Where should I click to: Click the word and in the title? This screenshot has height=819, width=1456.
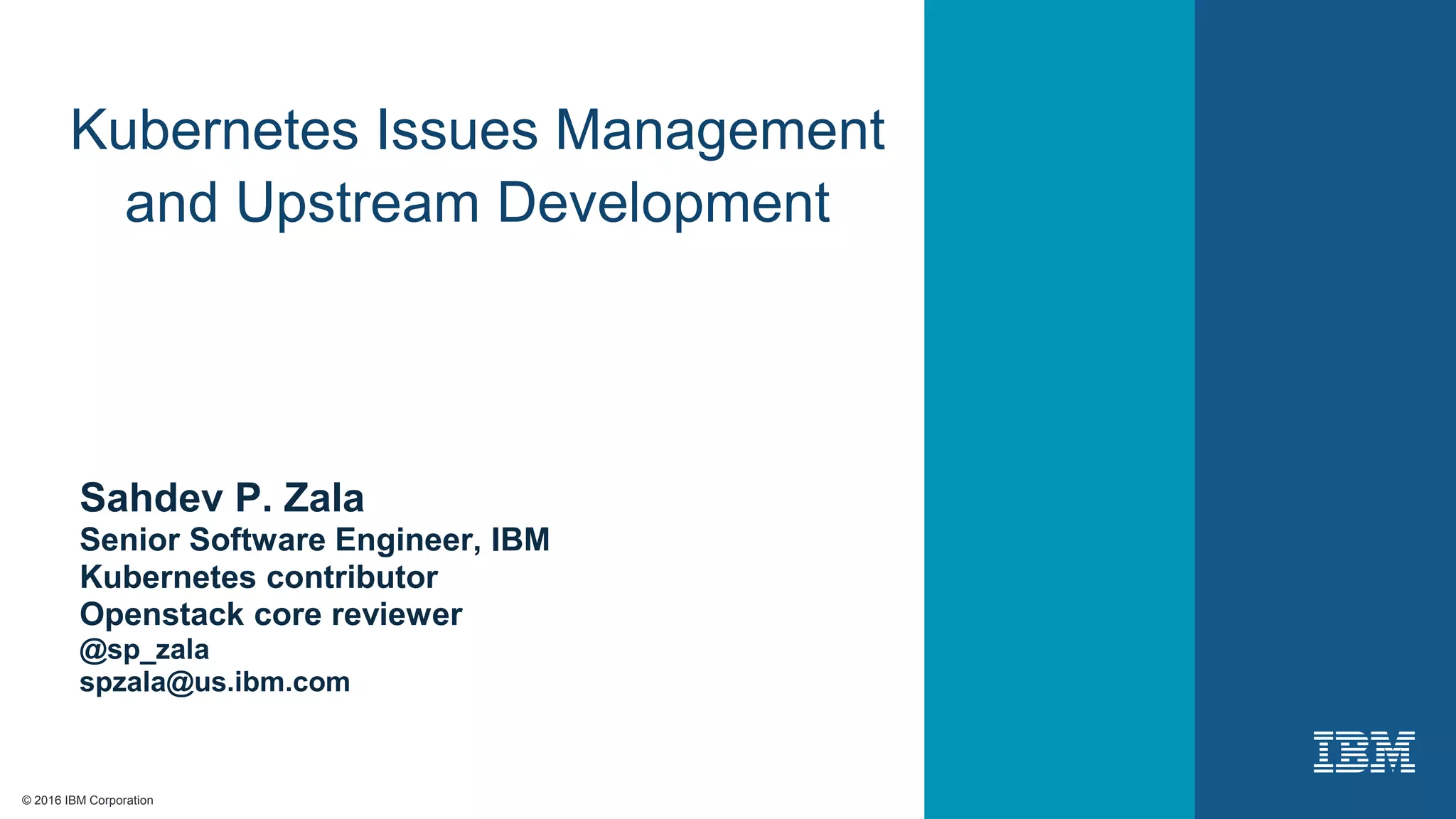[171, 203]
